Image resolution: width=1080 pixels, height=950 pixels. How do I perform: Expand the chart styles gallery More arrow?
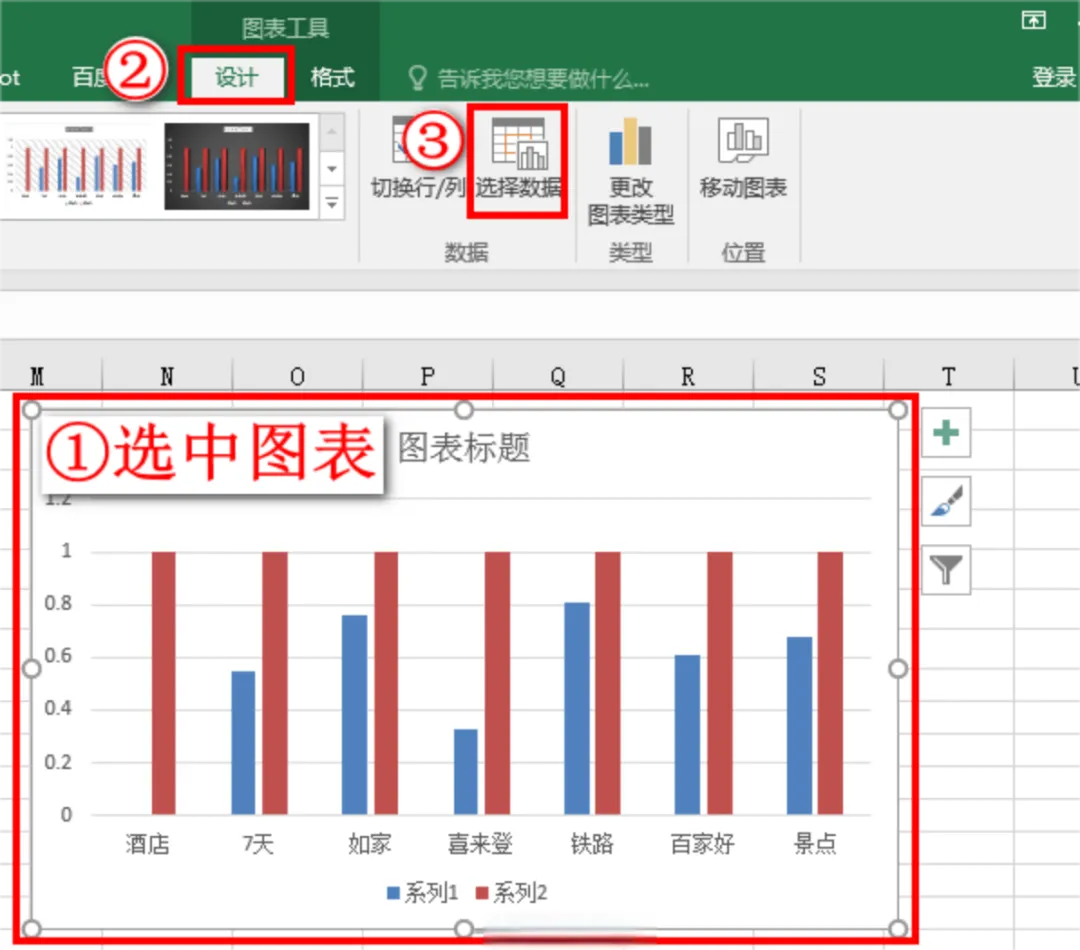click(x=332, y=204)
